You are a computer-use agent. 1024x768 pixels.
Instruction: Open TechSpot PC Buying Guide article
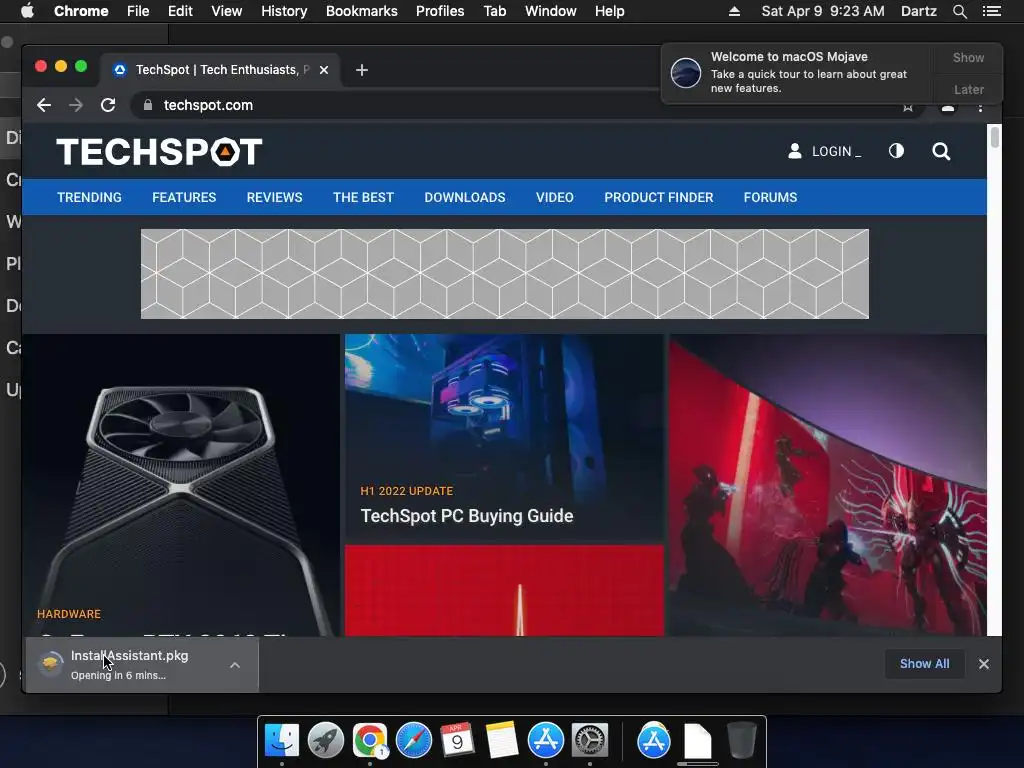(x=467, y=516)
